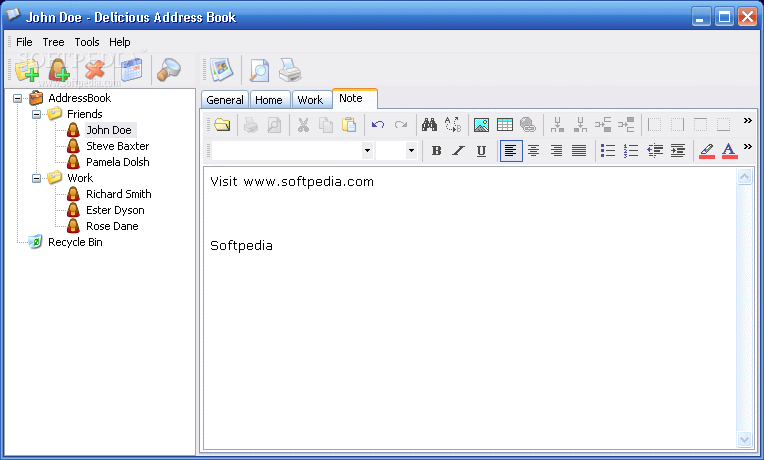This screenshot has width=764, height=460.
Task: Select Pamela Dolsh contact
Action: 117,162
